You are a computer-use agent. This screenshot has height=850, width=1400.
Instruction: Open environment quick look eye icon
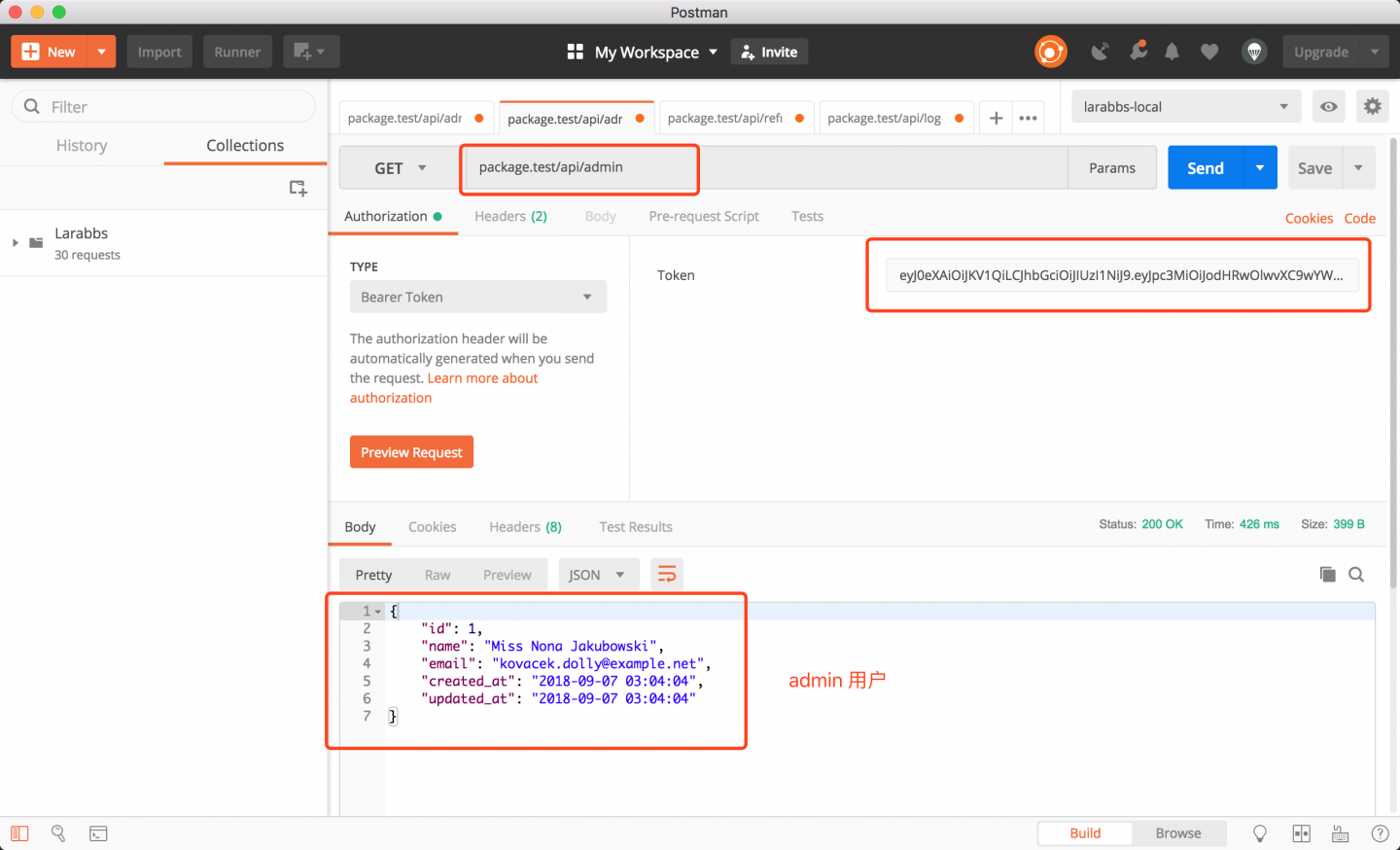(1328, 107)
